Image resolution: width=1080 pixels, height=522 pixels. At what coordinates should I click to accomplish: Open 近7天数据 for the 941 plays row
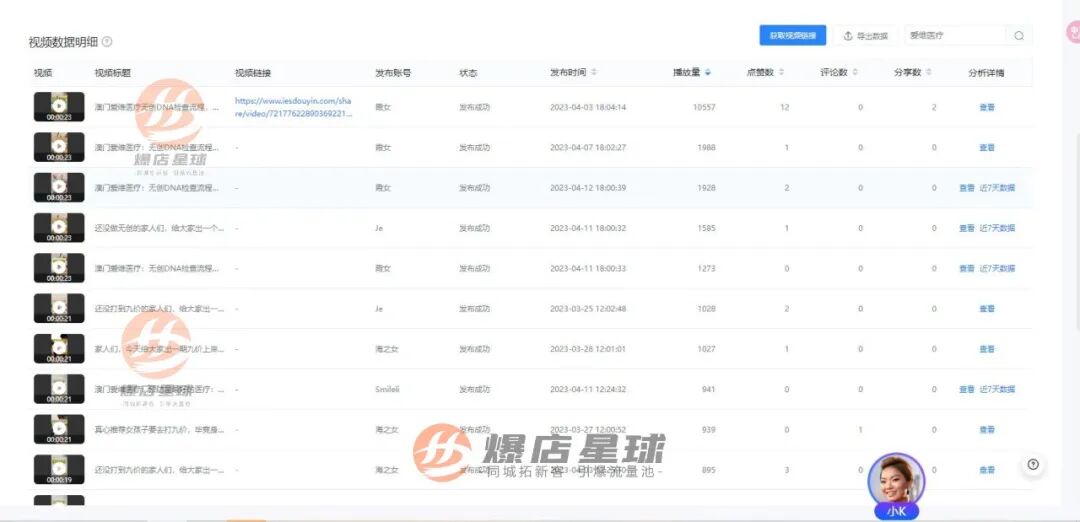coord(997,390)
